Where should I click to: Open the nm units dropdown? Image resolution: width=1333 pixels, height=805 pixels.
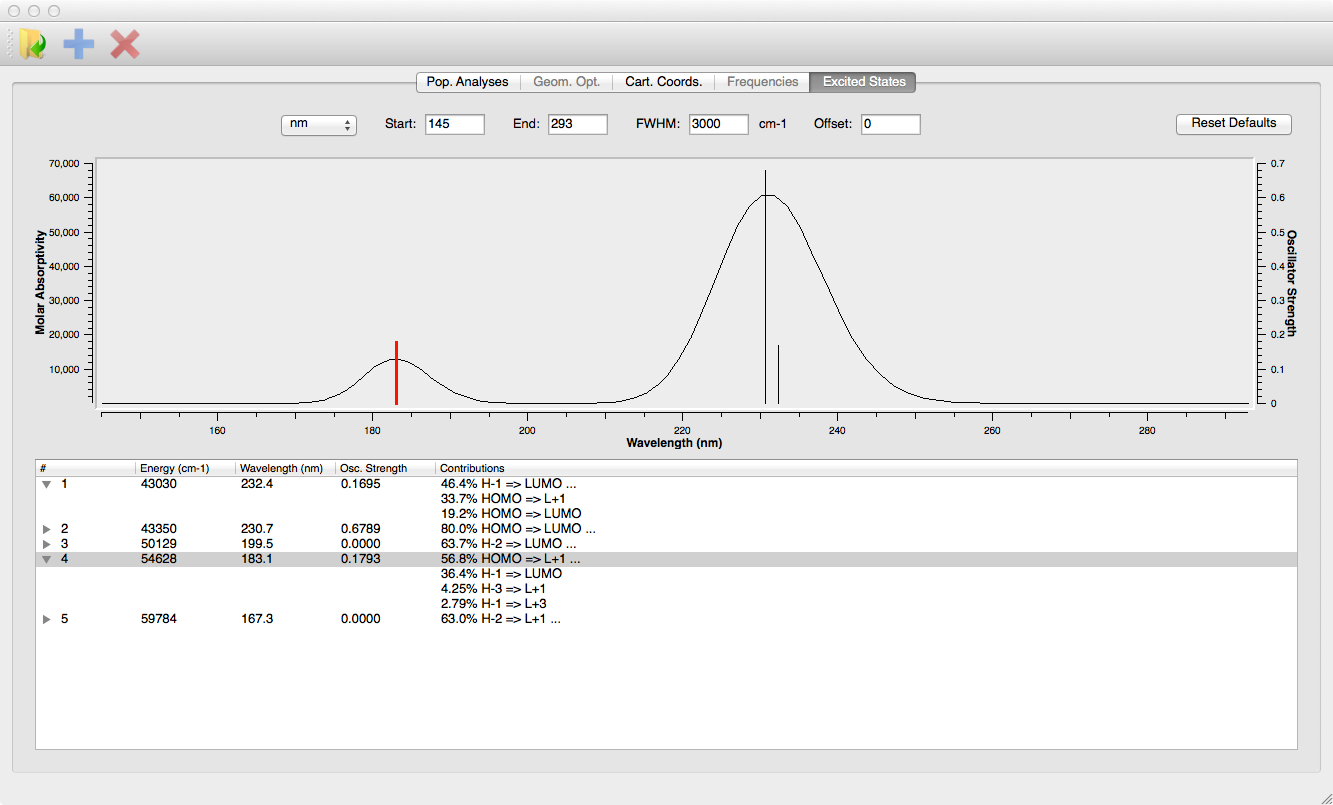tap(318, 124)
